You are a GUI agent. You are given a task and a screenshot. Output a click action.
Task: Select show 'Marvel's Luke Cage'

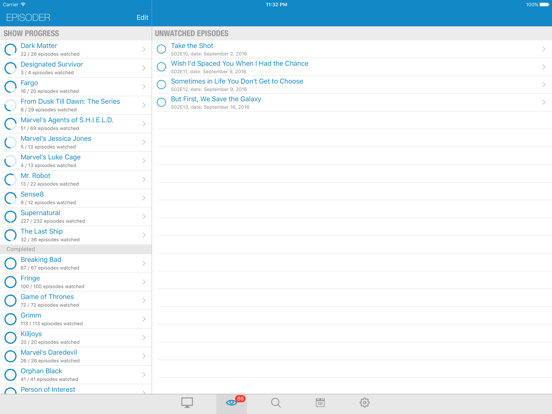[76, 161]
